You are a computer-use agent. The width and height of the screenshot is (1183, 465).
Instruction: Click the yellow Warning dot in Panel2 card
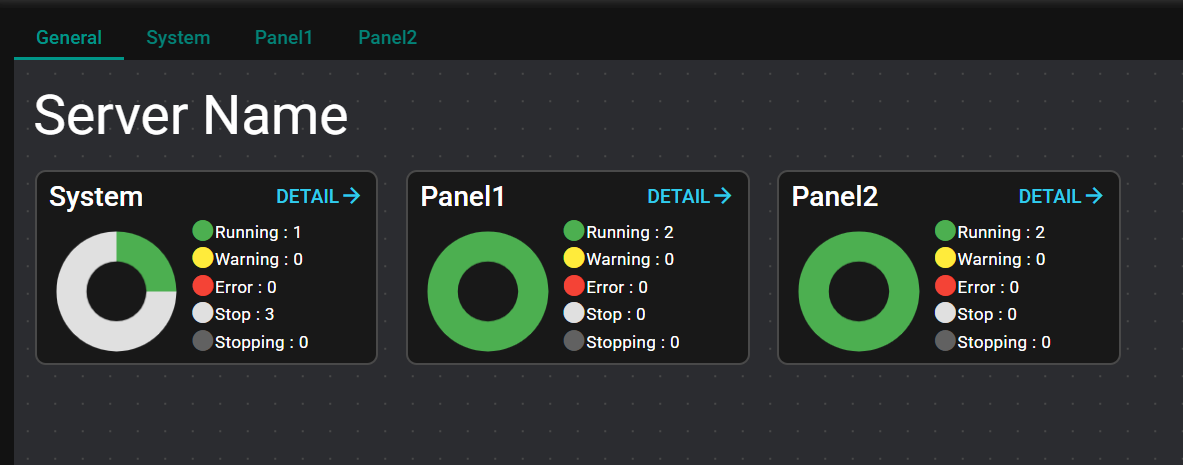(945, 258)
